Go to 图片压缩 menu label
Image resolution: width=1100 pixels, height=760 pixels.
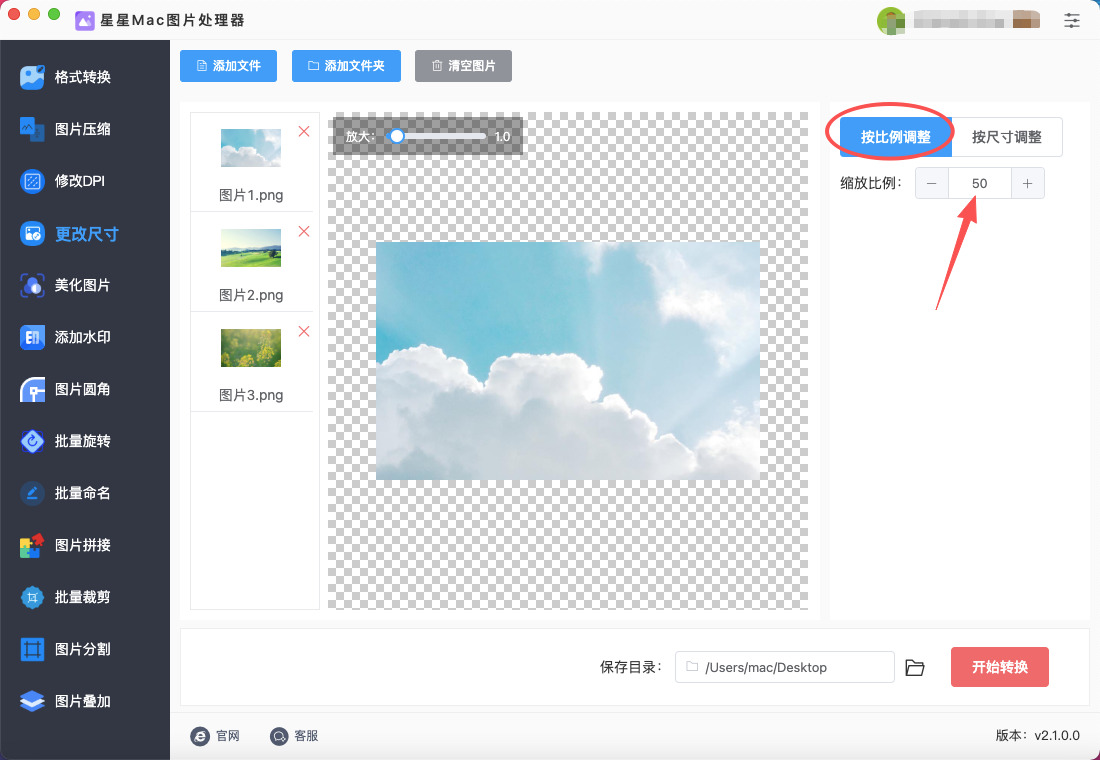click(83, 129)
